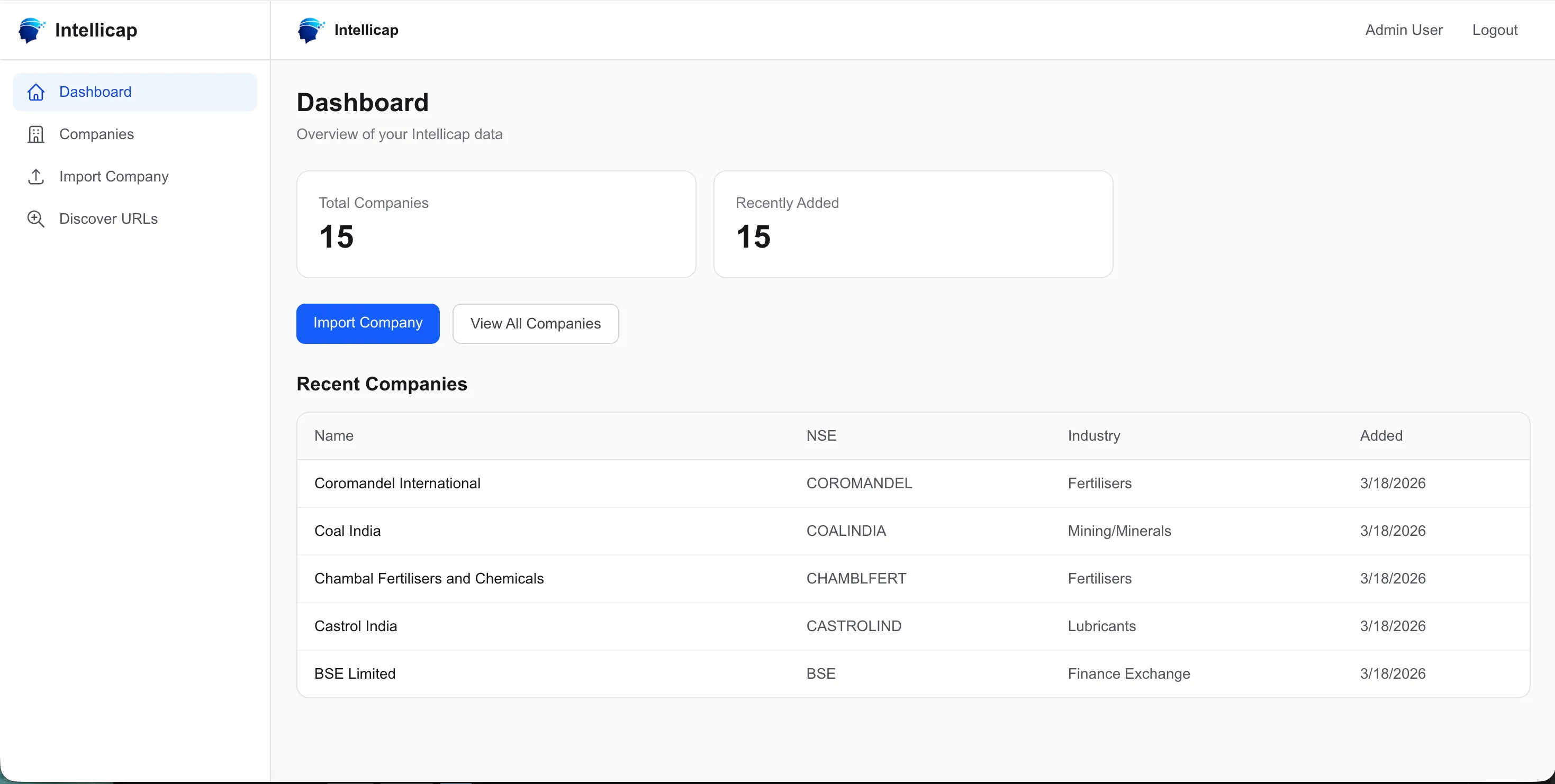Click the View All Companies button
This screenshot has height=784, width=1555.
[x=536, y=324]
